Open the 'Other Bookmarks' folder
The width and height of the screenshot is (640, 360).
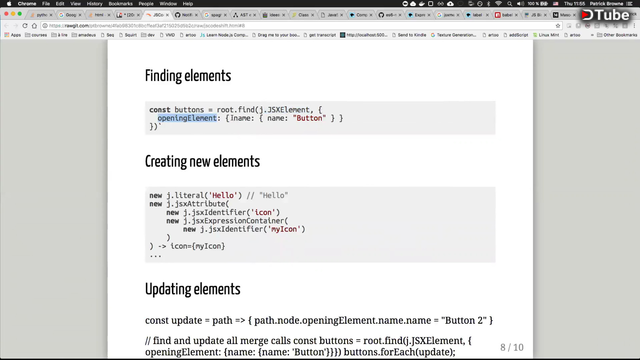tap(617, 35)
